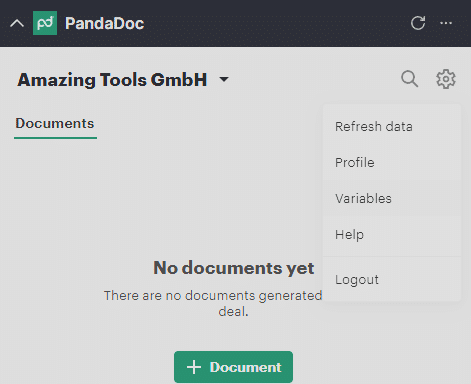
Task: Collapse the PandaDoc panel with the chevron
Action: coord(17,23)
